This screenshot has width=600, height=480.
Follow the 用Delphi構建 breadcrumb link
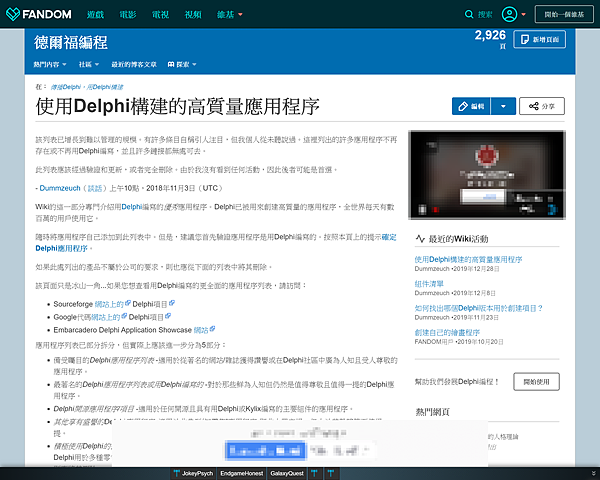click(x=105, y=87)
